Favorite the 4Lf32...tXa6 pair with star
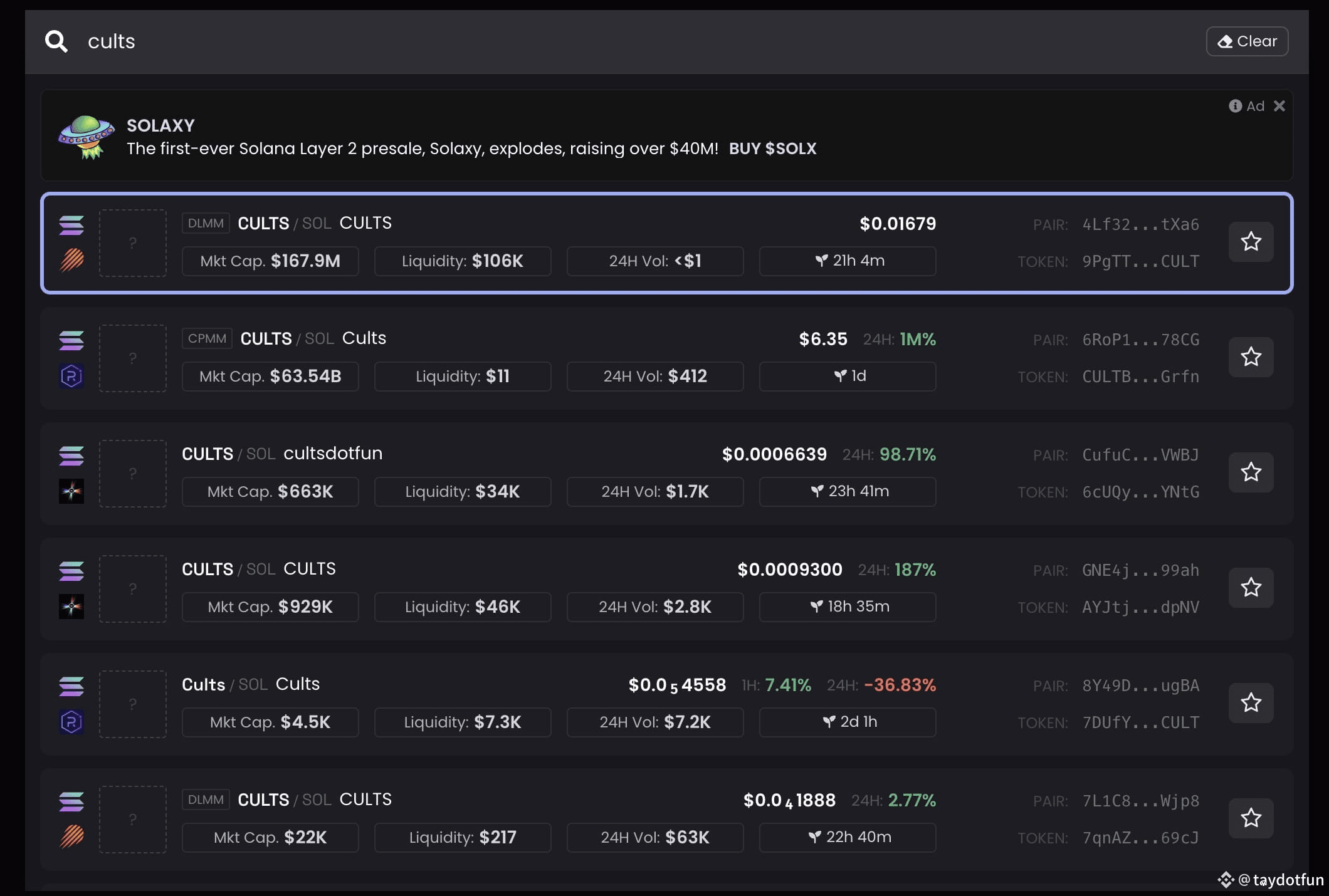The height and width of the screenshot is (896, 1329). click(1251, 242)
